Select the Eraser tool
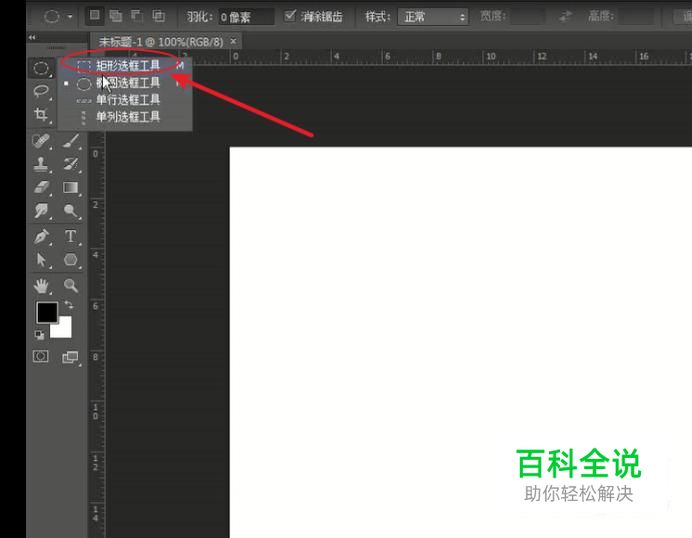The height and width of the screenshot is (538, 692). click(41, 188)
